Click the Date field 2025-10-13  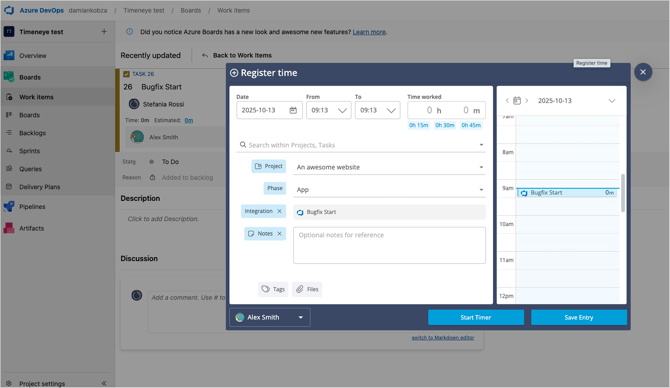269,110
